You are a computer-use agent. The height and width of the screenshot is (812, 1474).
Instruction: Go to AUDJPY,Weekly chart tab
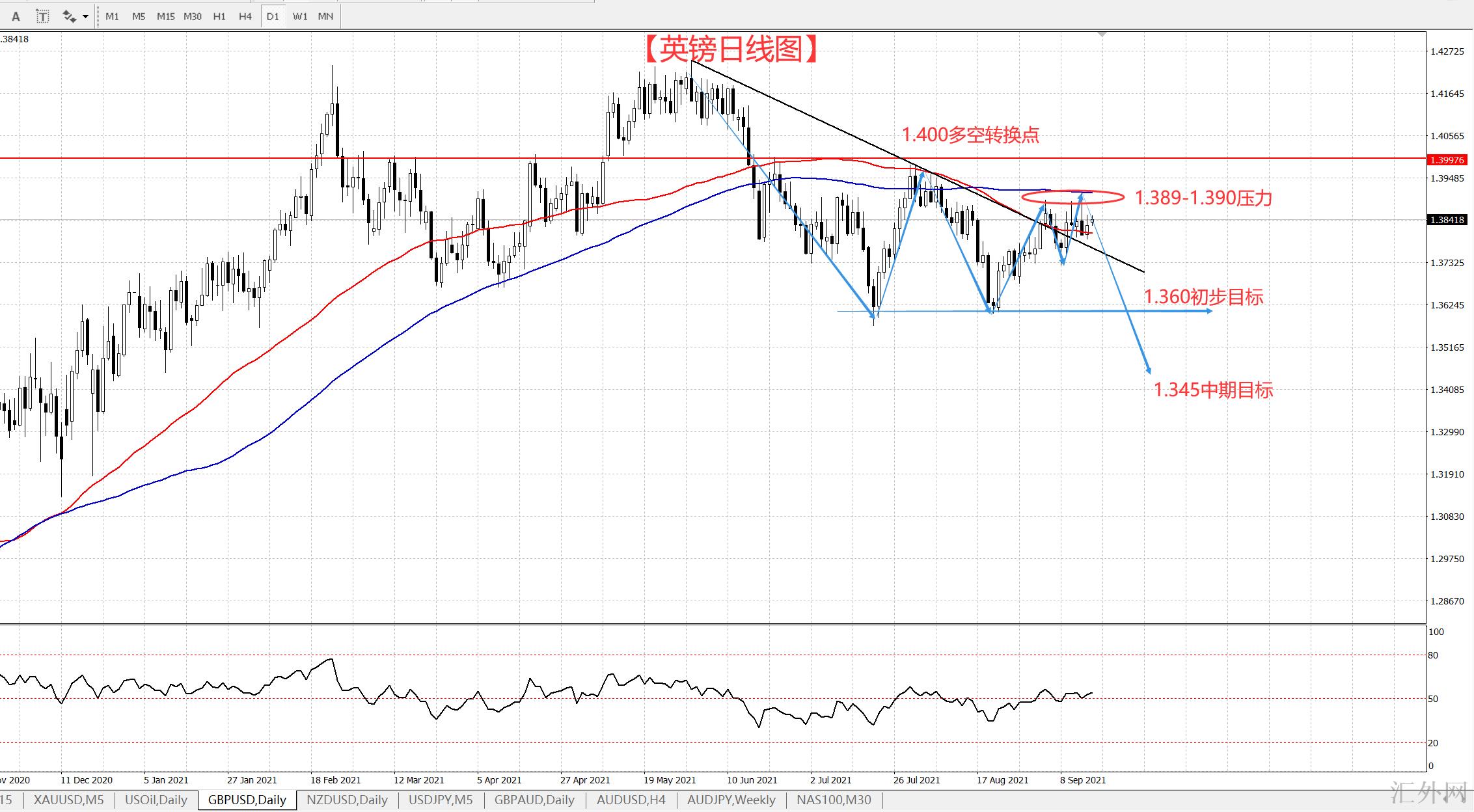pyautogui.click(x=731, y=800)
